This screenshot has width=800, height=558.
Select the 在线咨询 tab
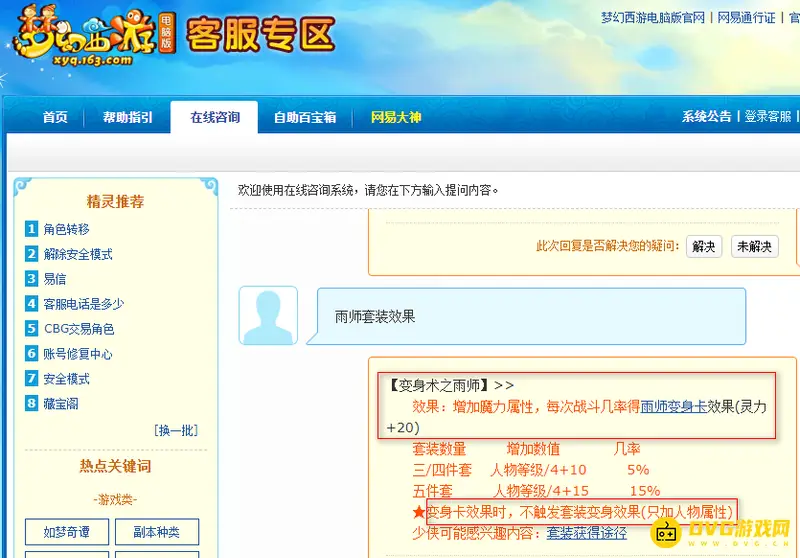(215, 117)
